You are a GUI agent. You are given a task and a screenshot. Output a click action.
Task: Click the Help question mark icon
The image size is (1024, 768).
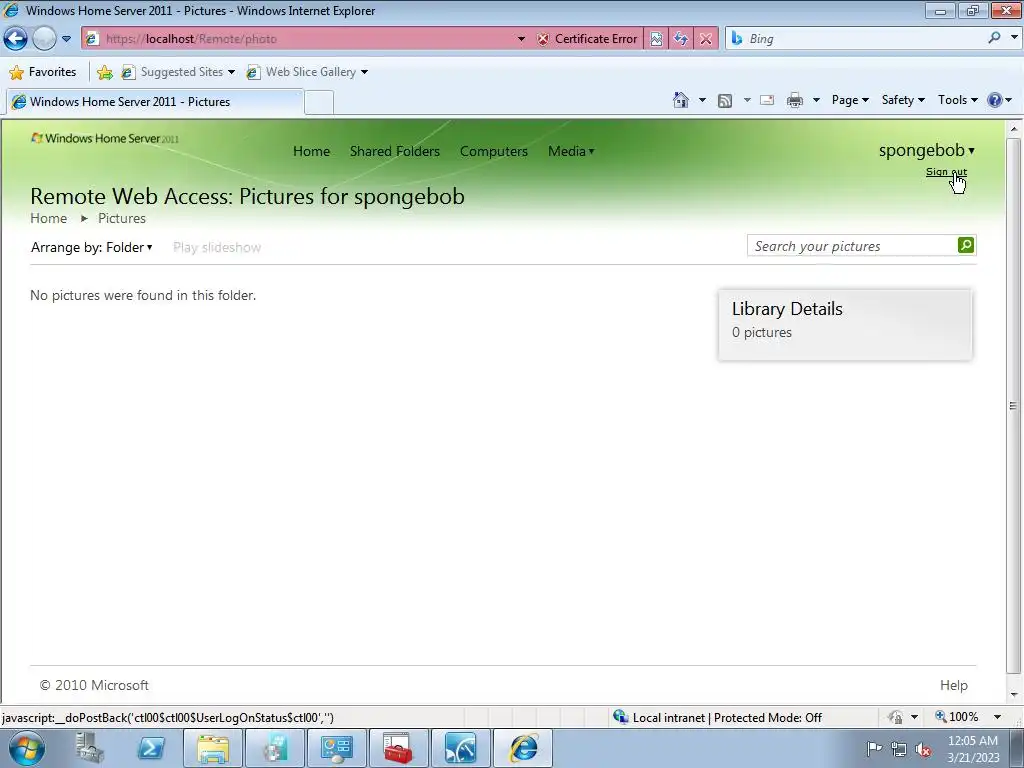(x=995, y=100)
